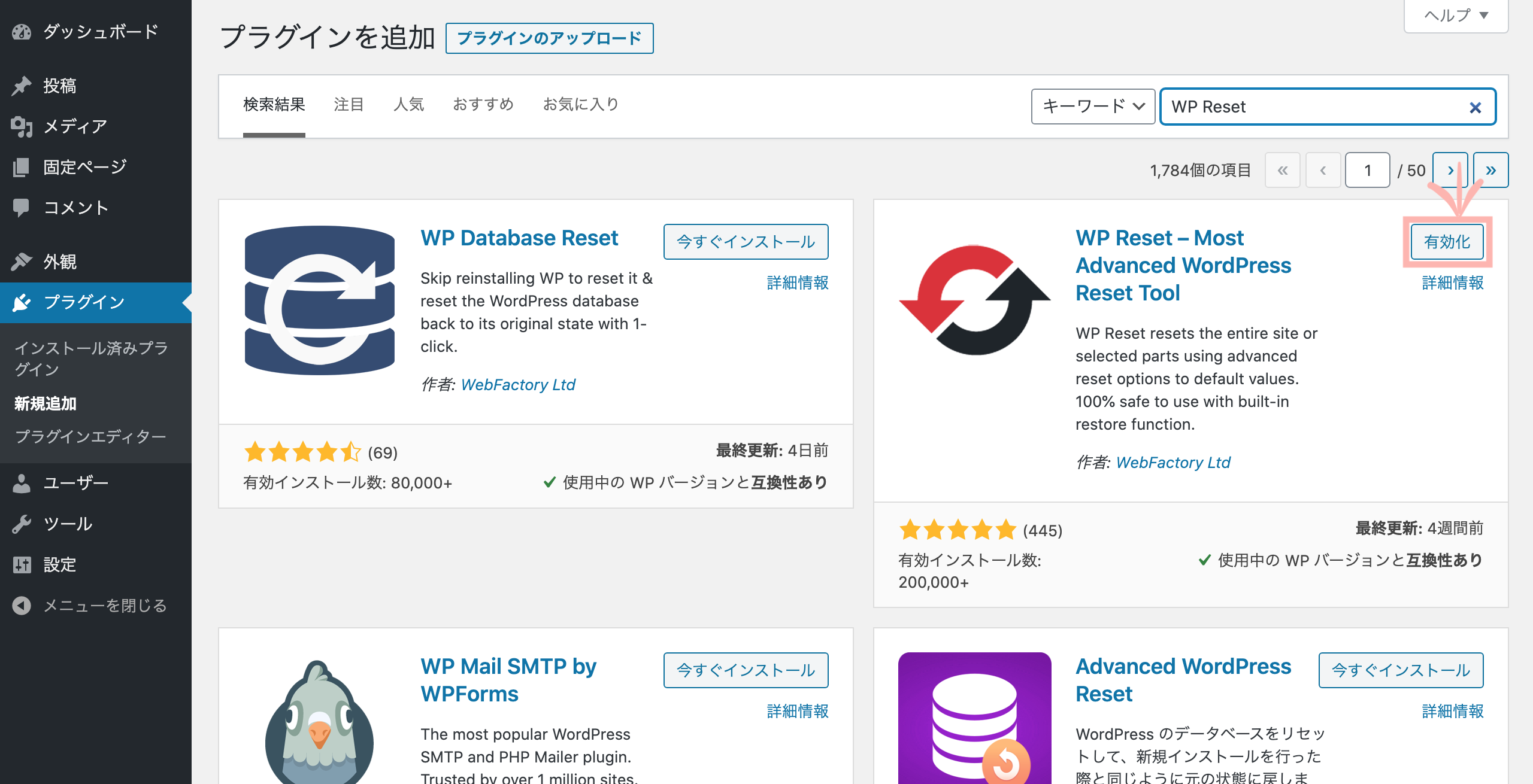Screen dimensions: 1533x784
Task: Click the Tools wrench icon
Action: 22,524
